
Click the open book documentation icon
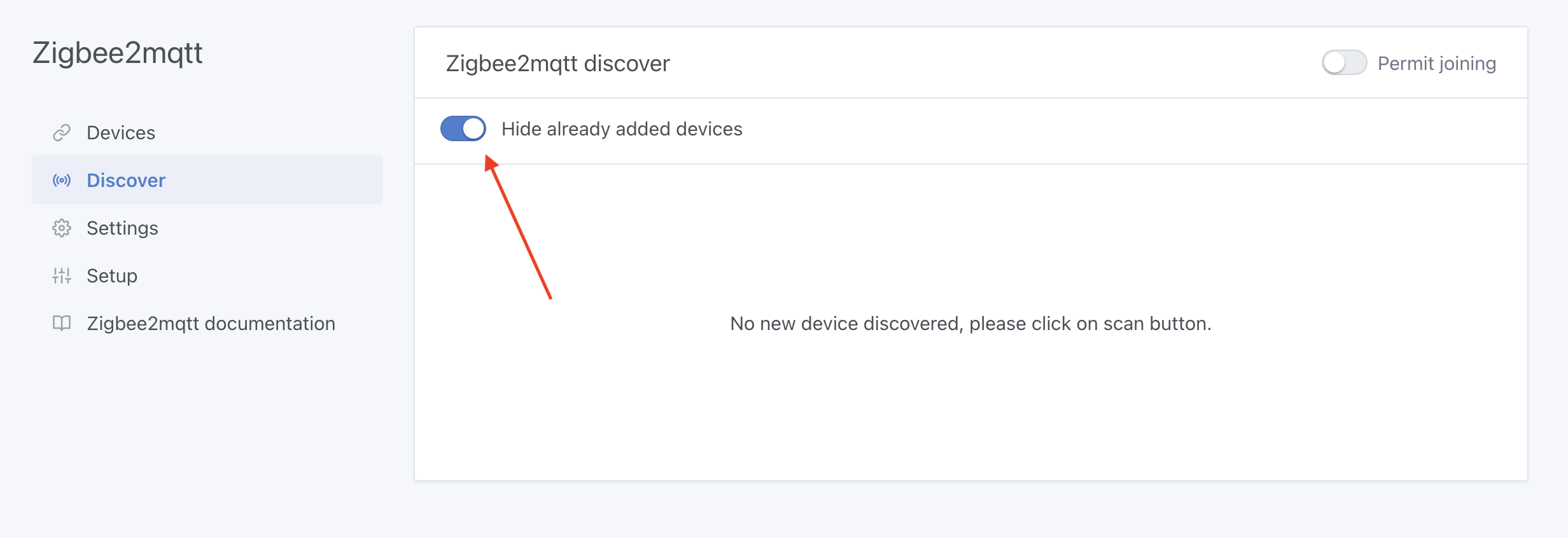[61, 323]
